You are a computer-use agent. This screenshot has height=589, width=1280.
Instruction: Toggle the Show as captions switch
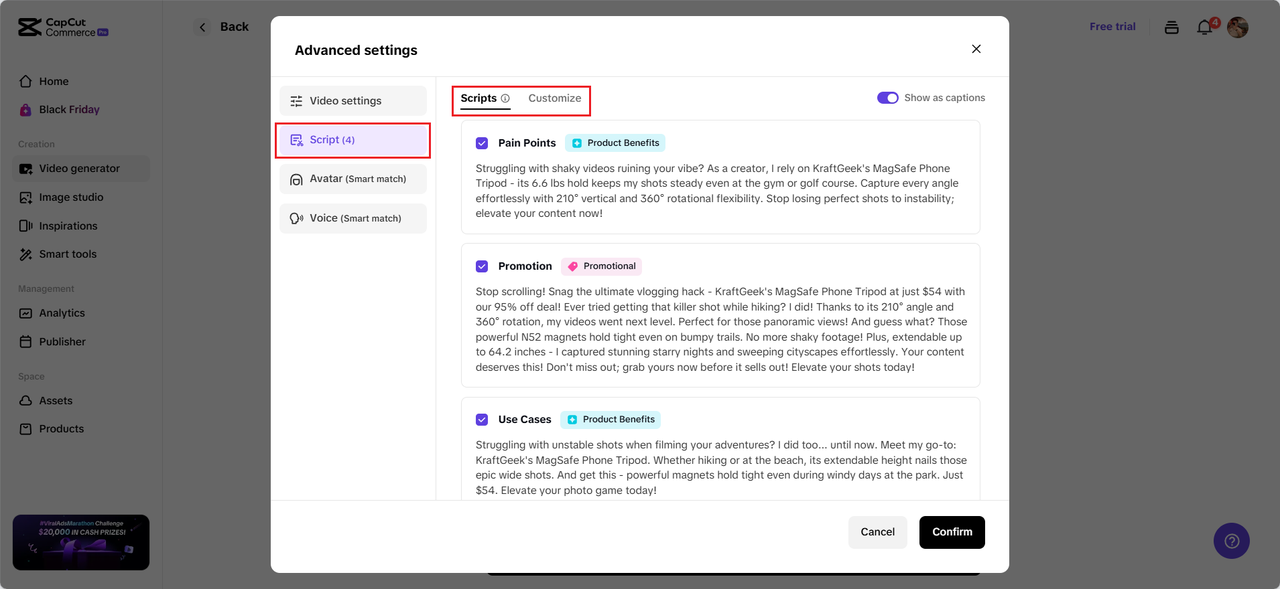[x=887, y=98]
